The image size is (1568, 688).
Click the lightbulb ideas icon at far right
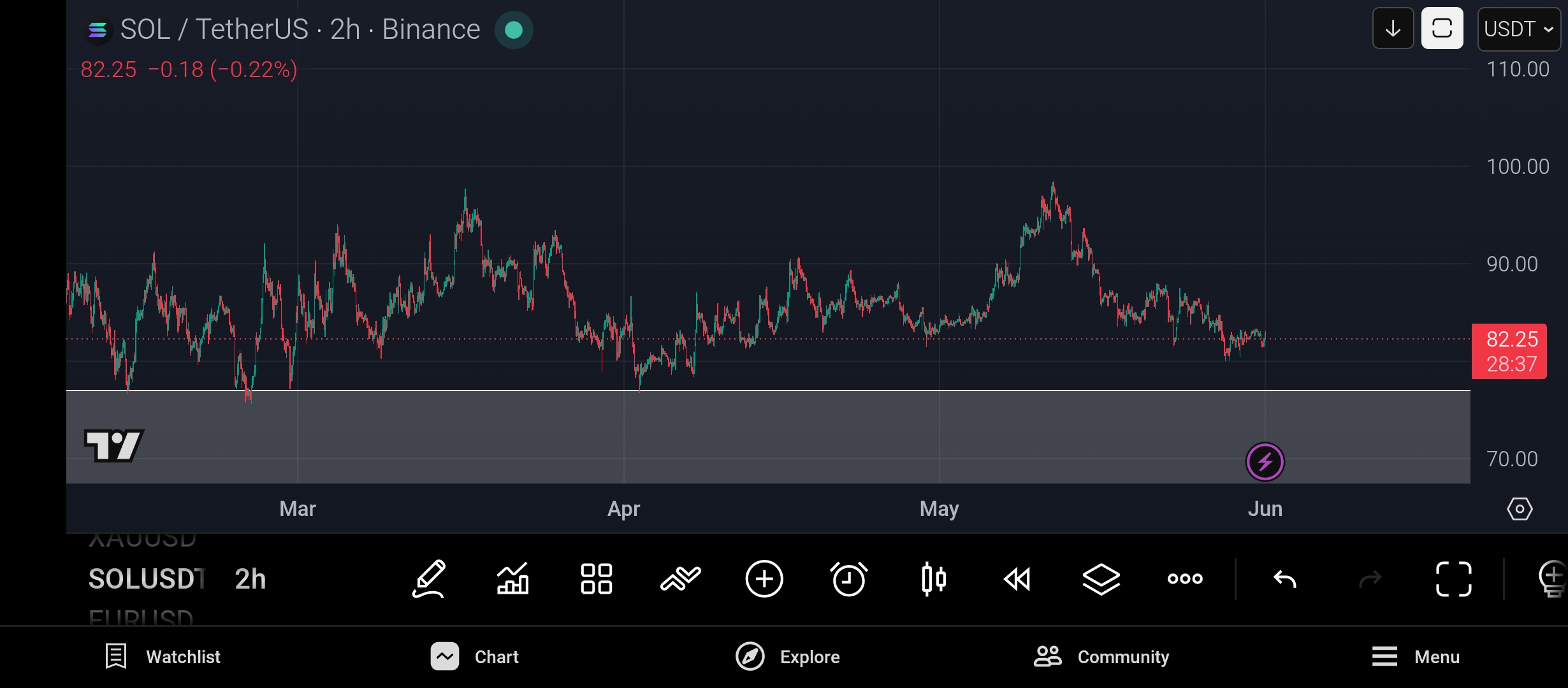(1553, 579)
